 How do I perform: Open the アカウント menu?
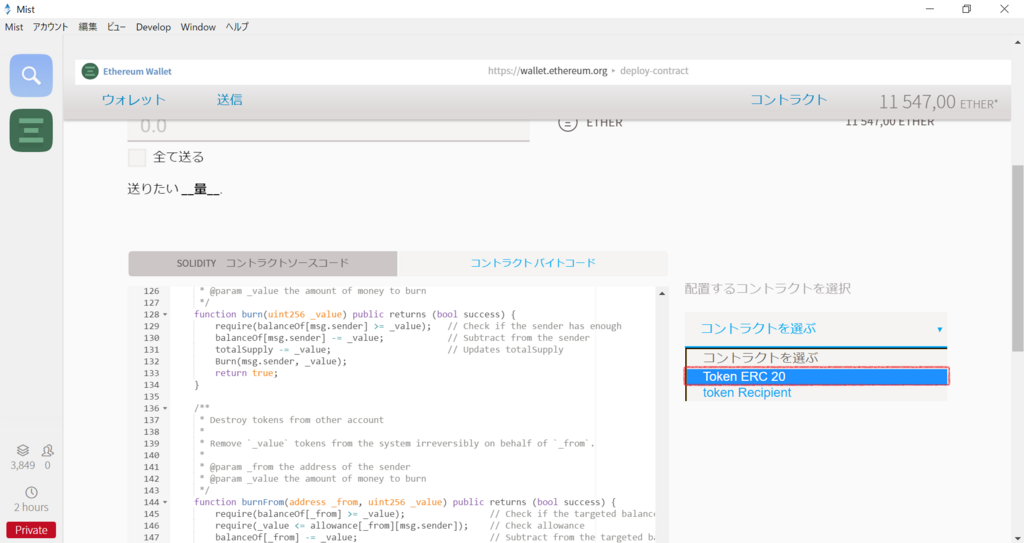click(x=50, y=27)
